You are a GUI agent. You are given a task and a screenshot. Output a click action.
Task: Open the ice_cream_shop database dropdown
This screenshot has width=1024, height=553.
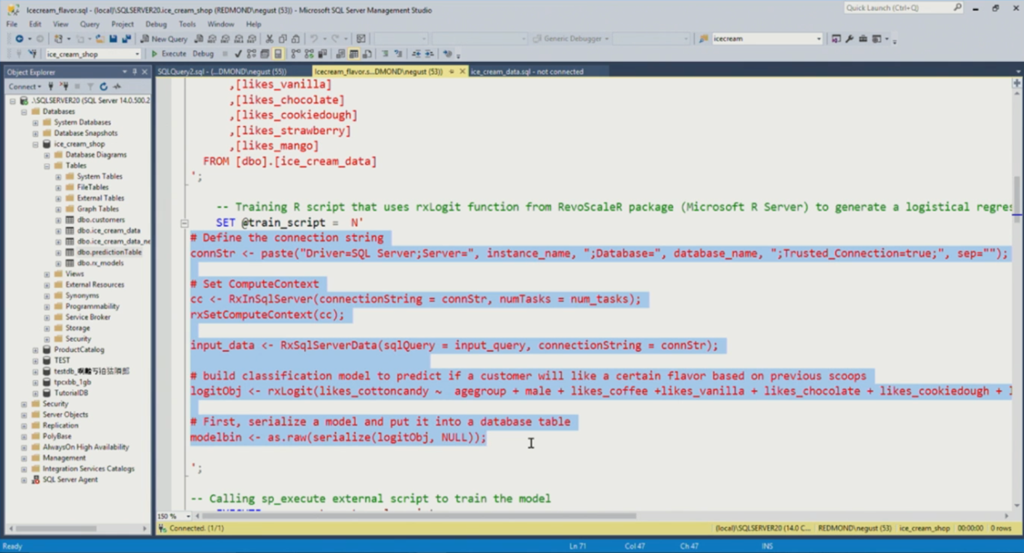136,54
